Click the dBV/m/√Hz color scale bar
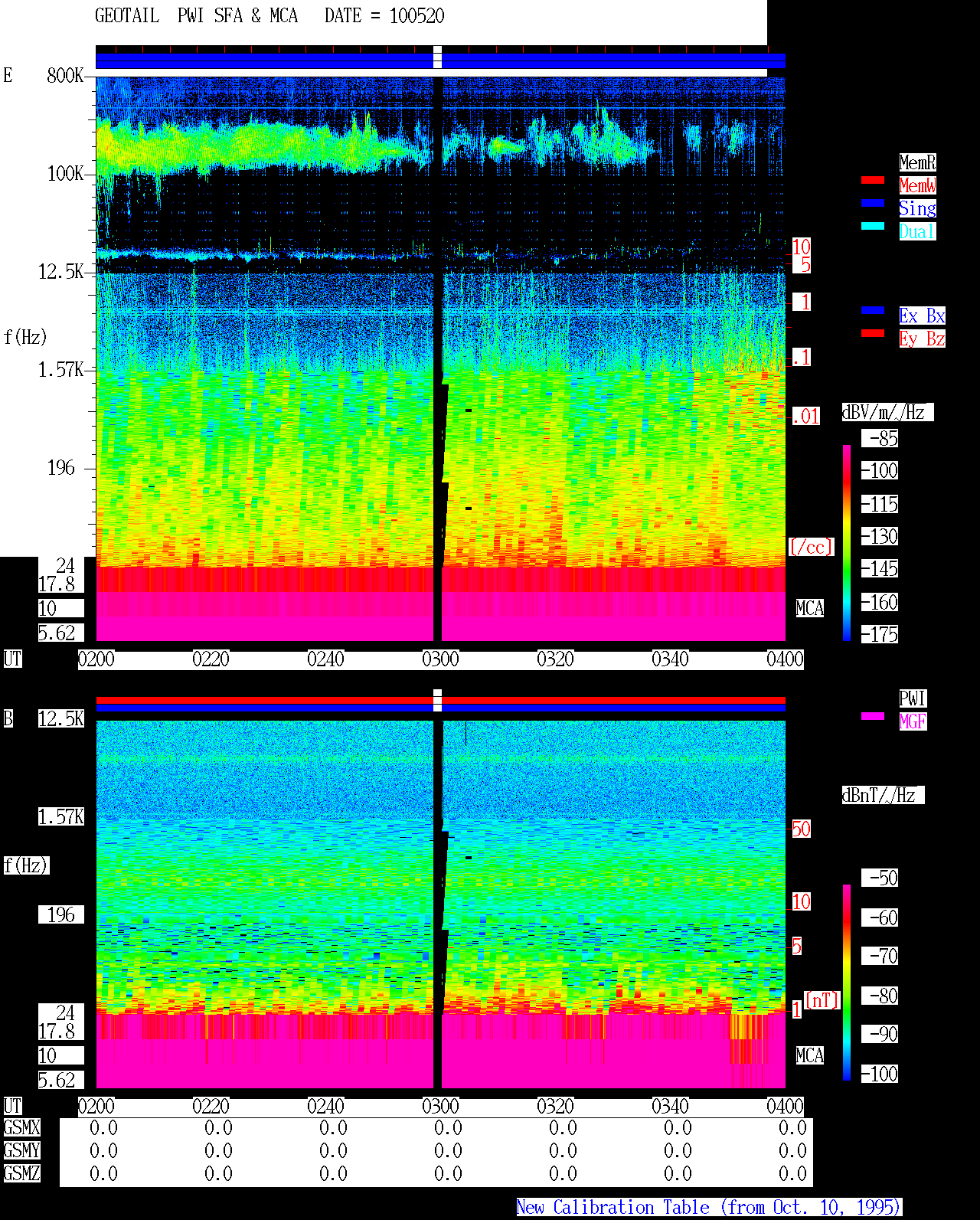 pyautogui.click(x=847, y=542)
